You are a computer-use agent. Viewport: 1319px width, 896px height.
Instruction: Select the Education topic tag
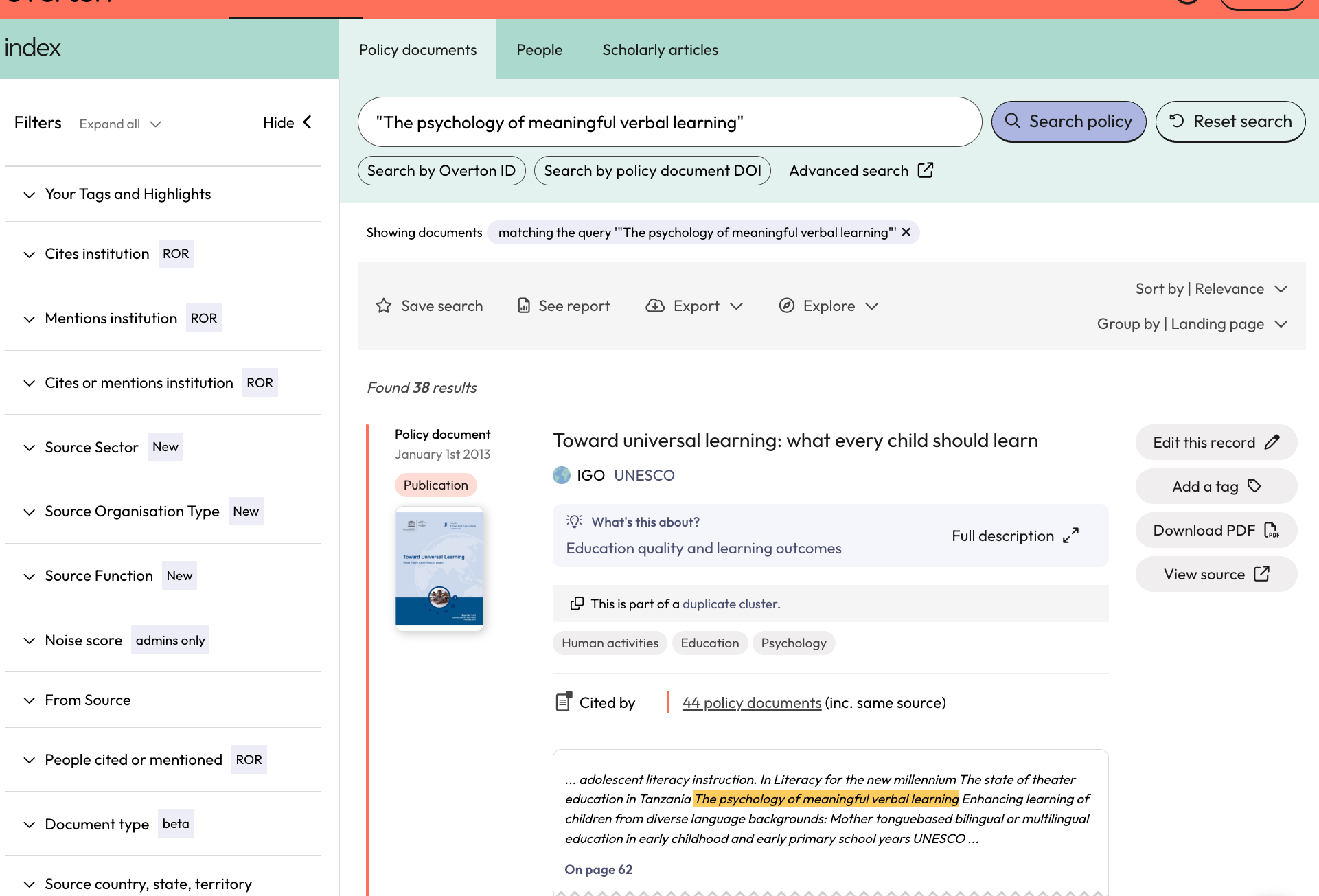(x=710, y=643)
